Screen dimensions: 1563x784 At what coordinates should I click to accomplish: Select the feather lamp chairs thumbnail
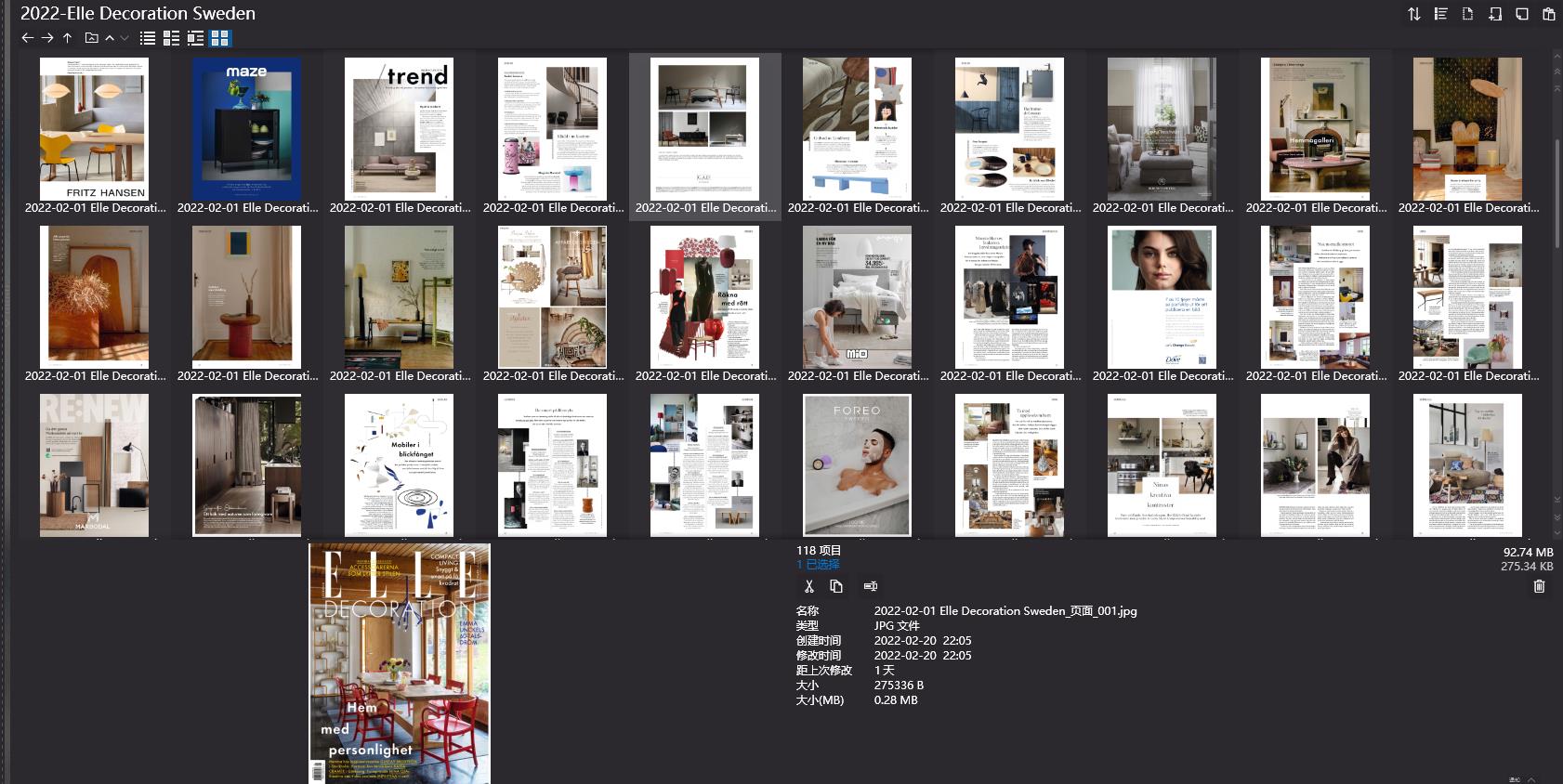click(x=1467, y=129)
